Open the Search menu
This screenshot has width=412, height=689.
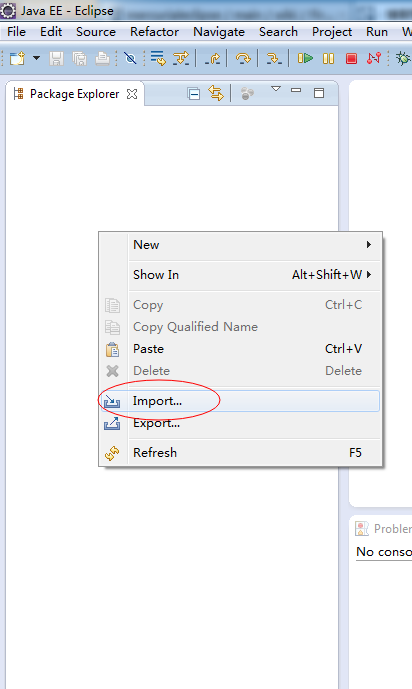[278, 32]
